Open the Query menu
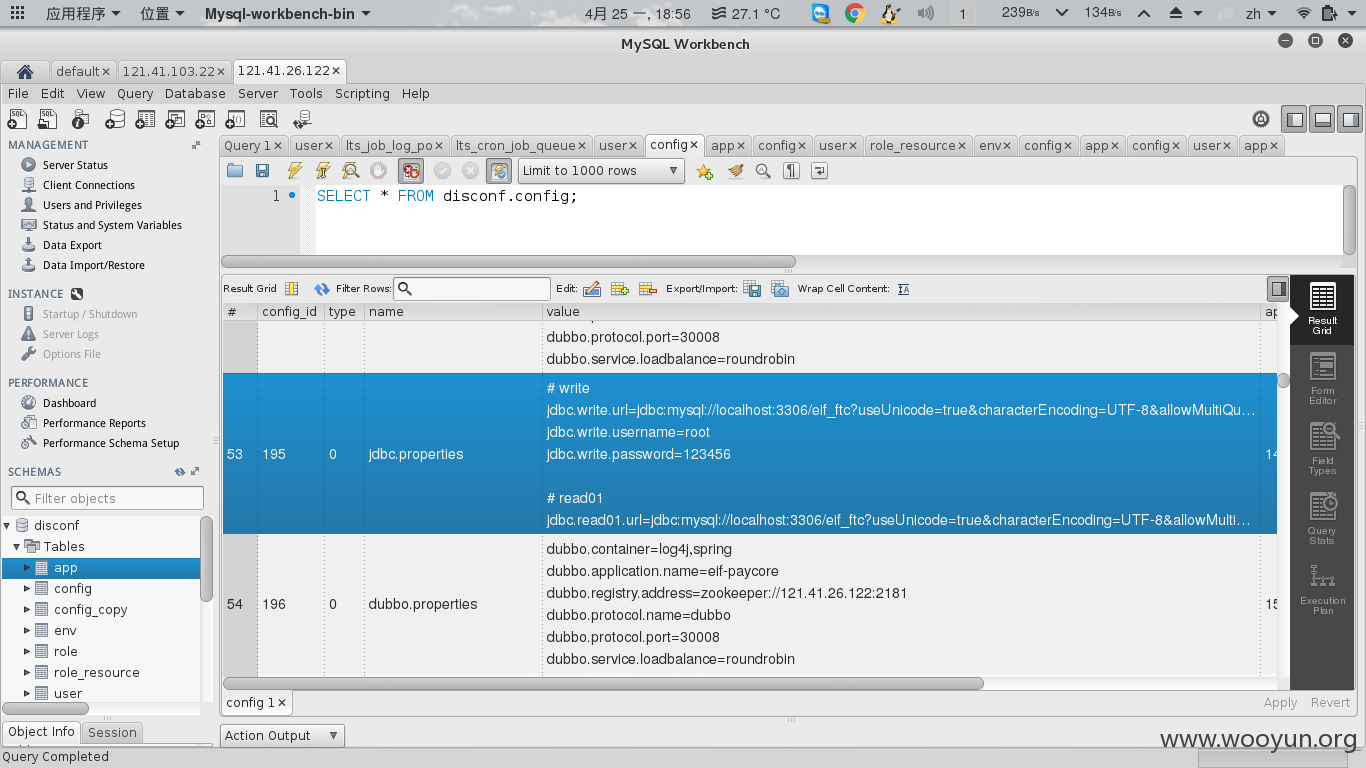 (x=135, y=93)
